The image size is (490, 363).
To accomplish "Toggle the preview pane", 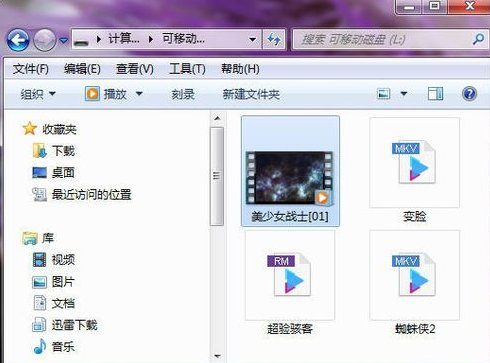I will [435, 94].
